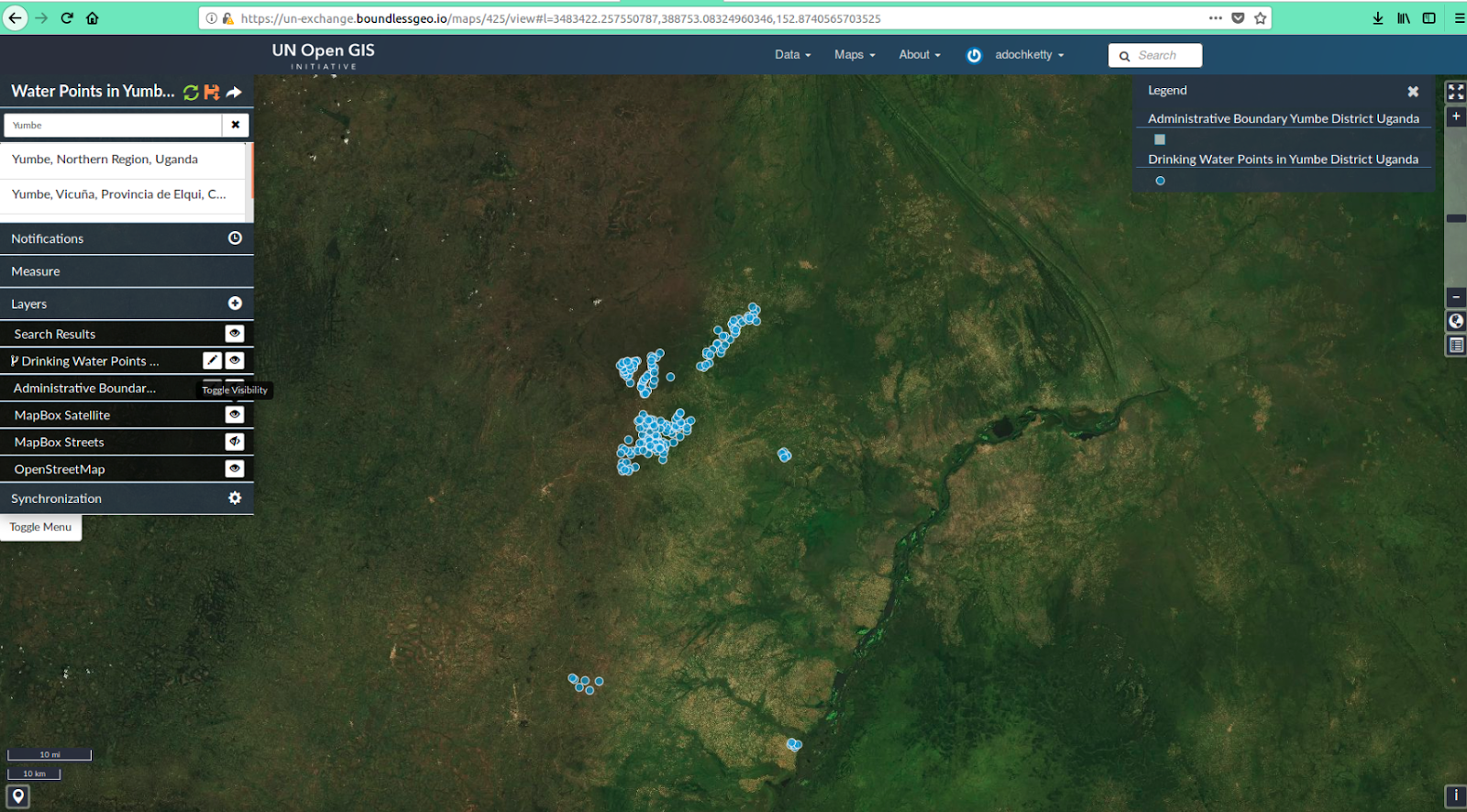Click the orange save map icon
The width and height of the screenshot is (1467, 812).
click(x=212, y=92)
